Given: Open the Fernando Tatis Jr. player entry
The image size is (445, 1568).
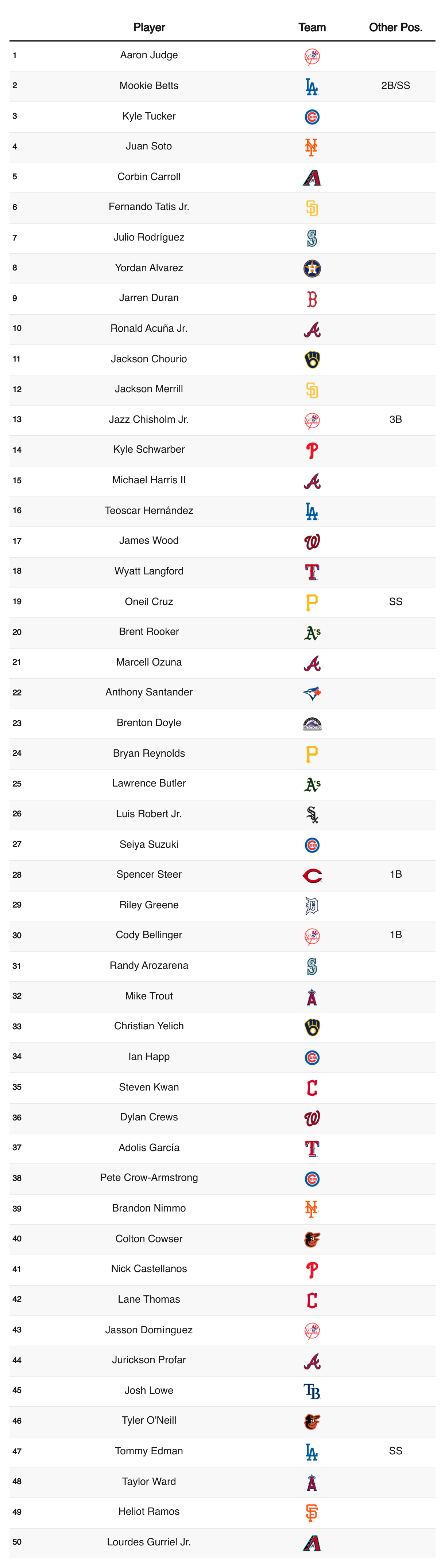Looking at the screenshot, I should coord(149,207).
